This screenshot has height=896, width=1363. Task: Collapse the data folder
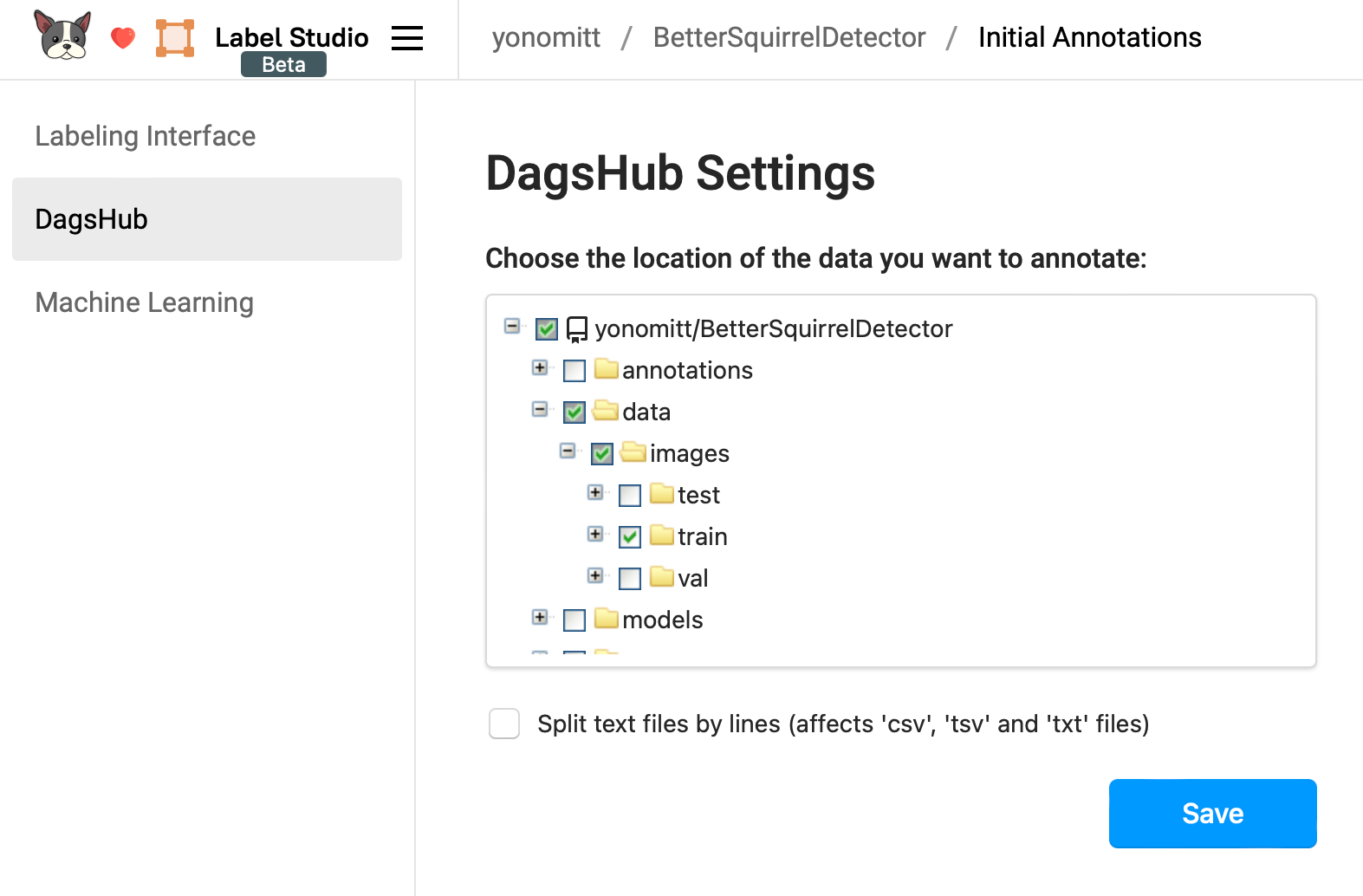540,409
